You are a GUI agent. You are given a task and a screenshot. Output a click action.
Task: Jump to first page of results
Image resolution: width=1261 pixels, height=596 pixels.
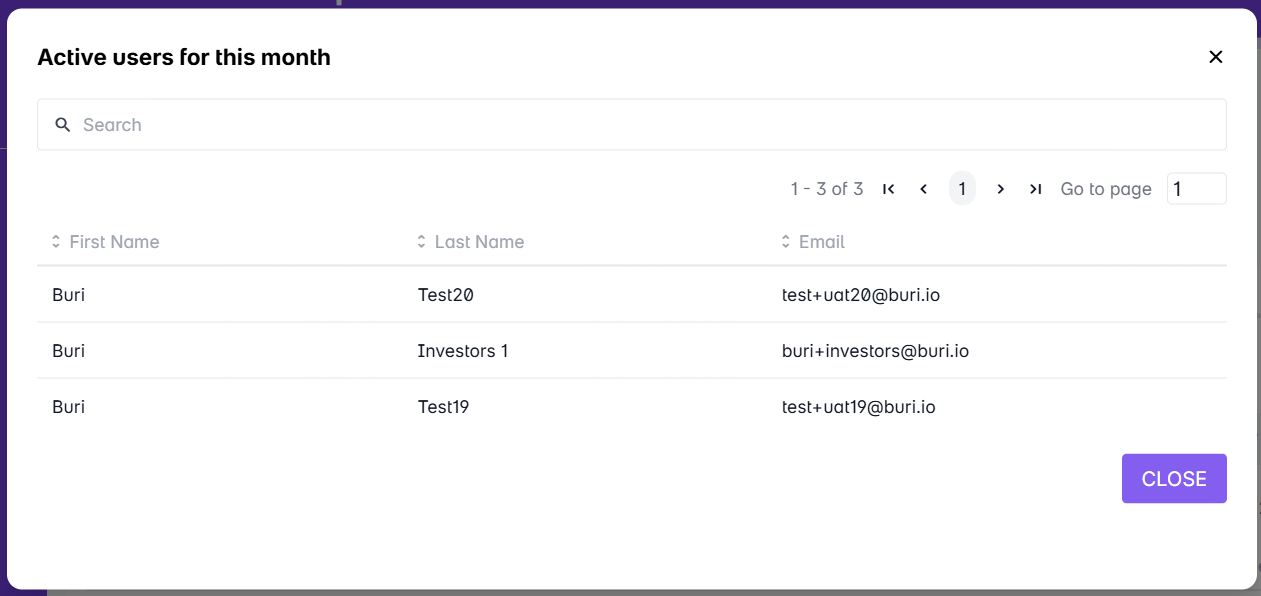pos(888,189)
